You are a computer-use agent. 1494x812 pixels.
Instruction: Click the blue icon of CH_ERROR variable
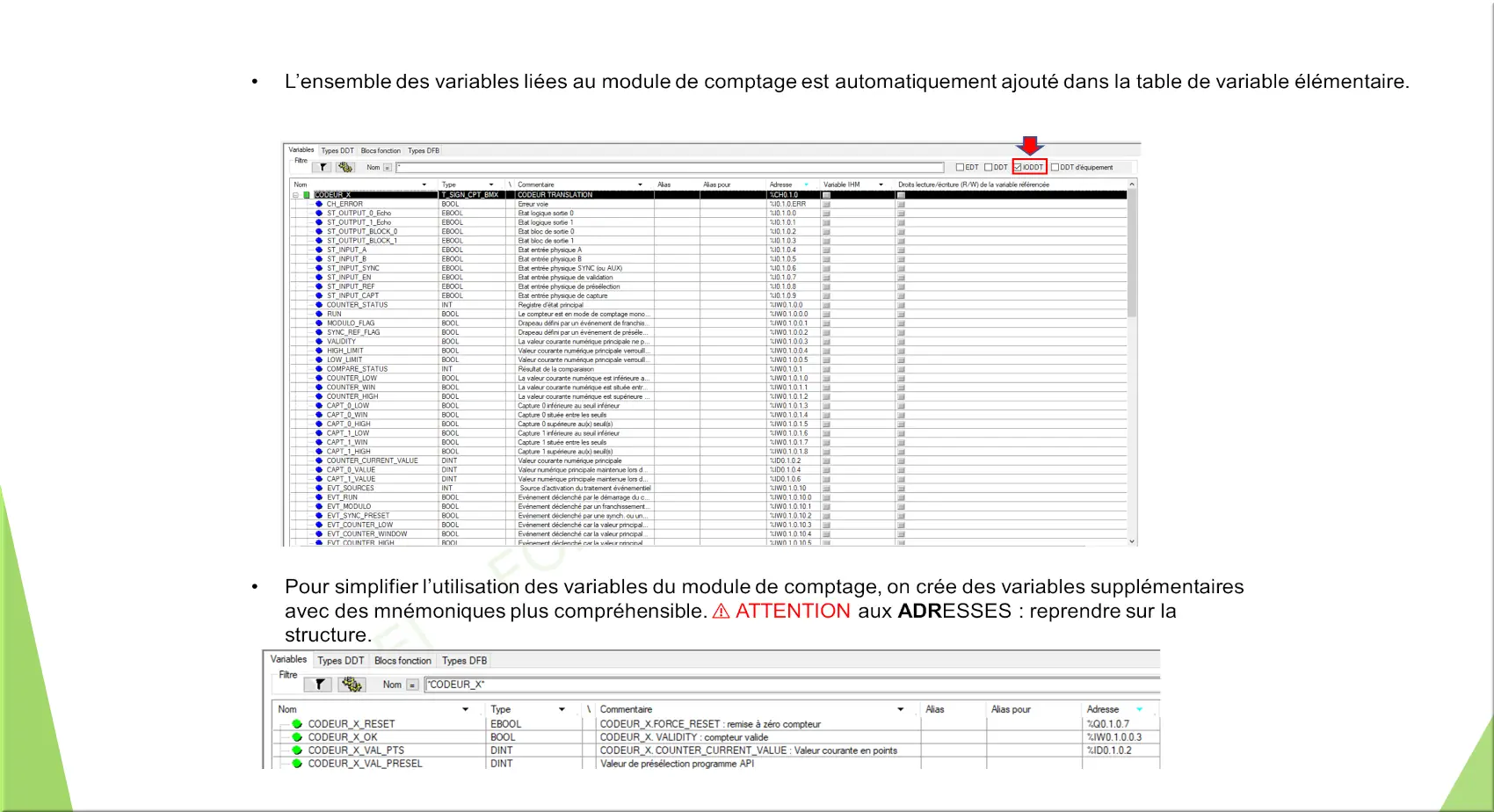pyautogui.click(x=319, y=204)
